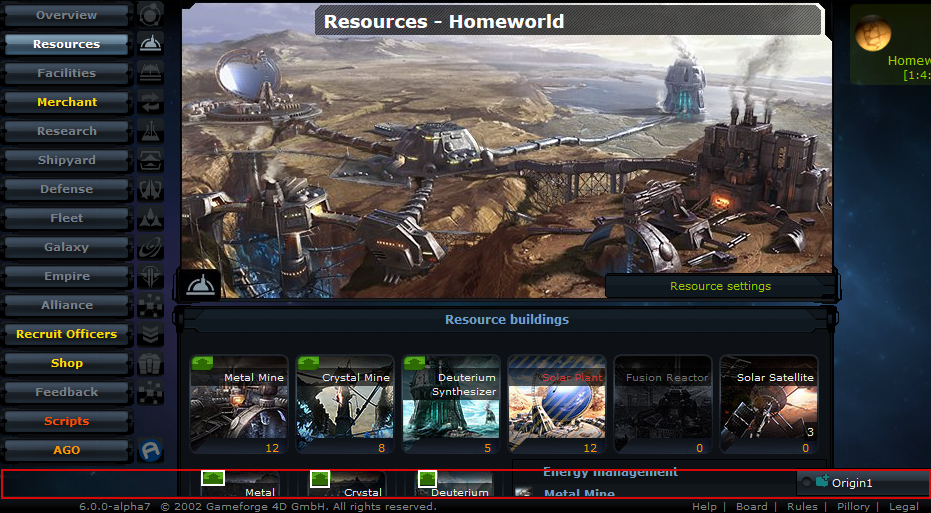The image size is (931, 513).
Task: Click the resources icon below the banner image
Action: [x=200, y=285]
